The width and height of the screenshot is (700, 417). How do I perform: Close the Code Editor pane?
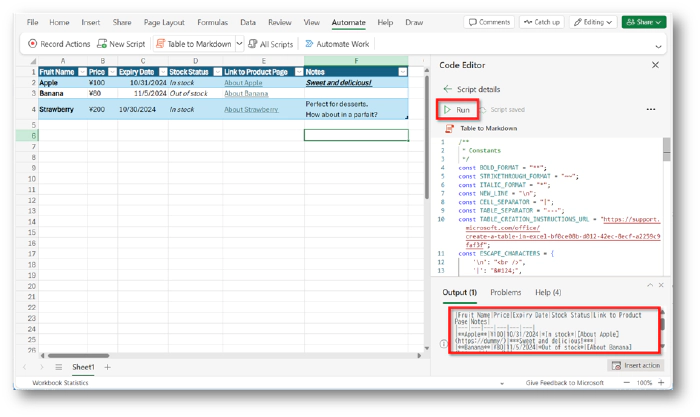[655, 64]
